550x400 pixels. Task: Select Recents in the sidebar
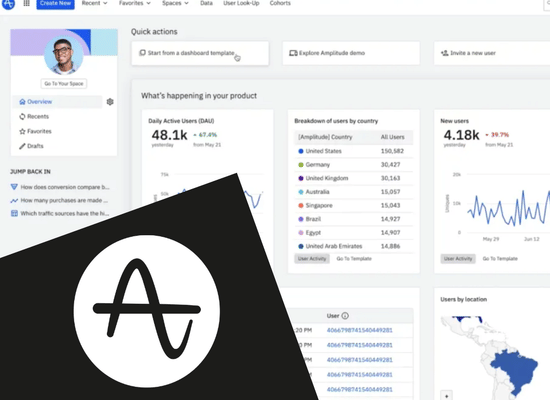click(x=38, y=116)
